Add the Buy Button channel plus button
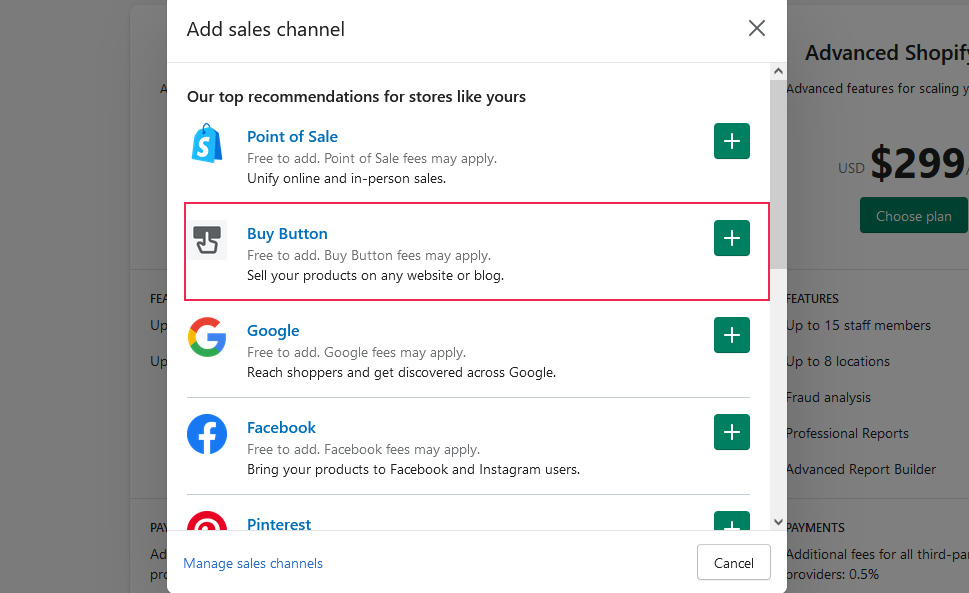 732,238
